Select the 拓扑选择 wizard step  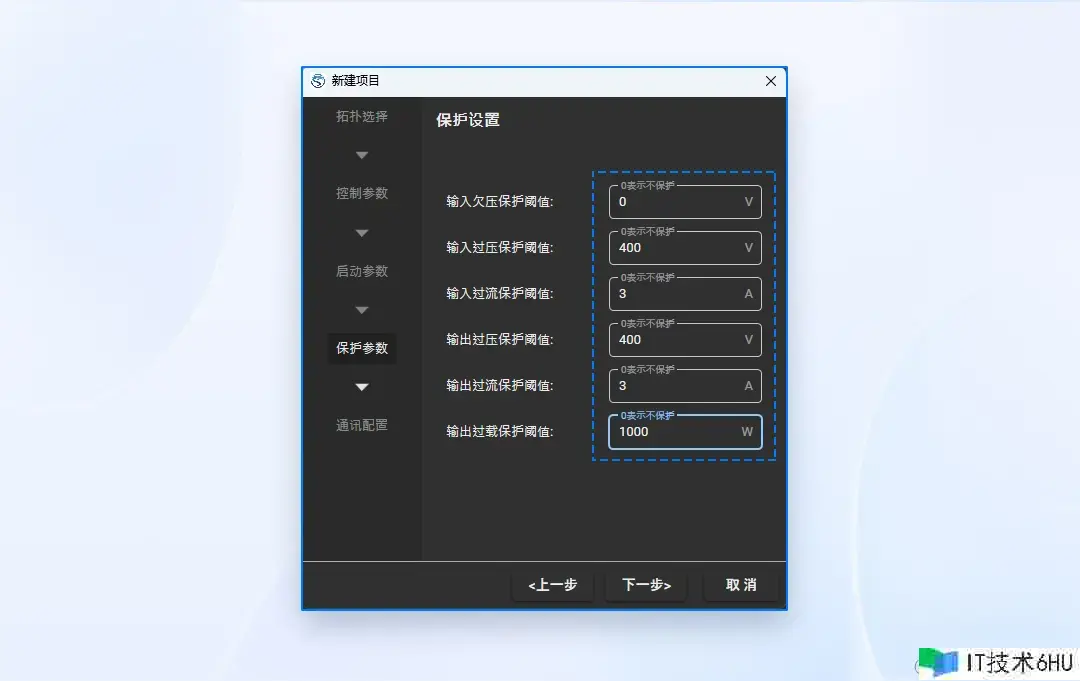click(x=361, y=117)
